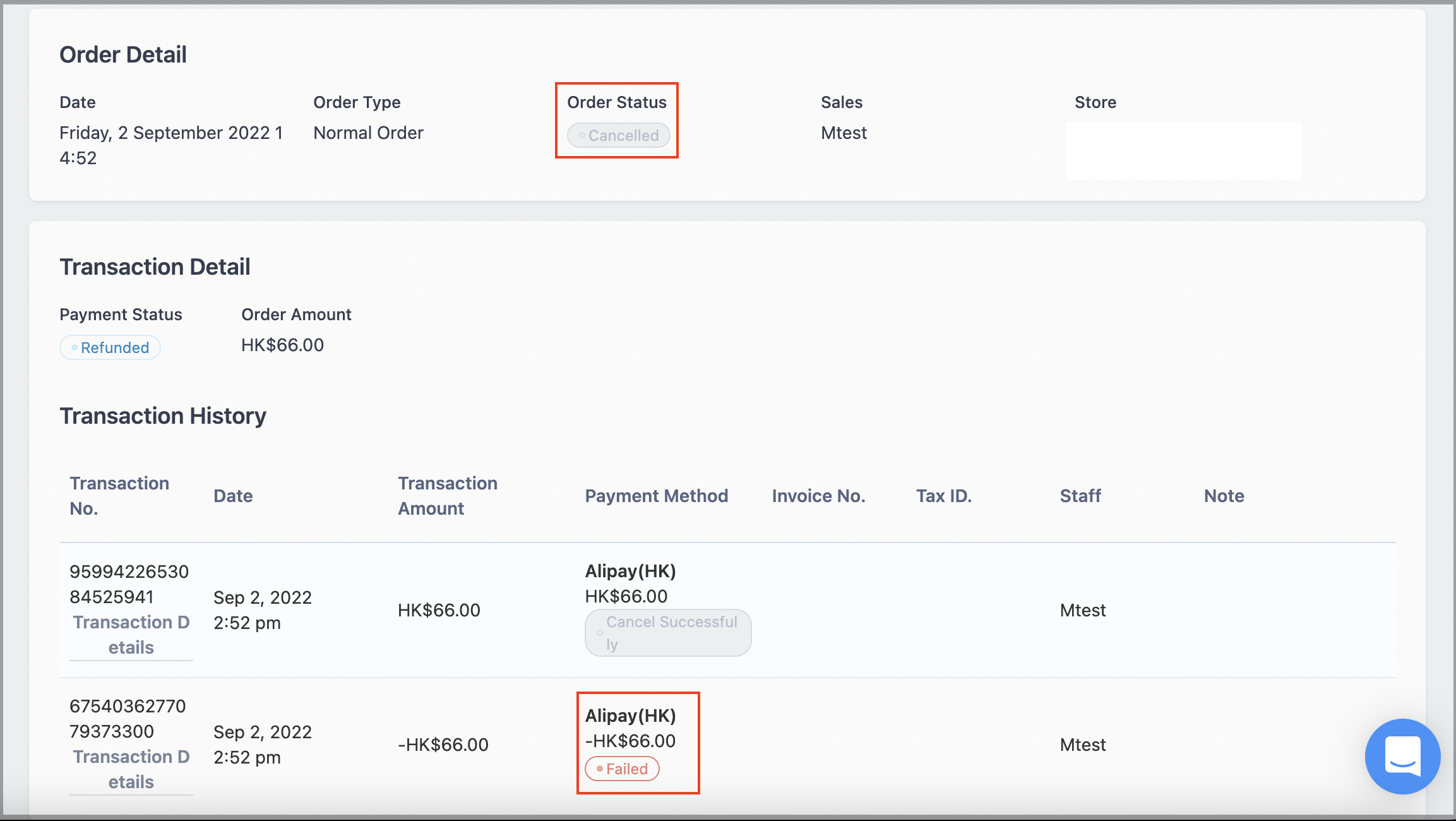
Task: Click the Mtest sales value
Action: coord(844,133)
